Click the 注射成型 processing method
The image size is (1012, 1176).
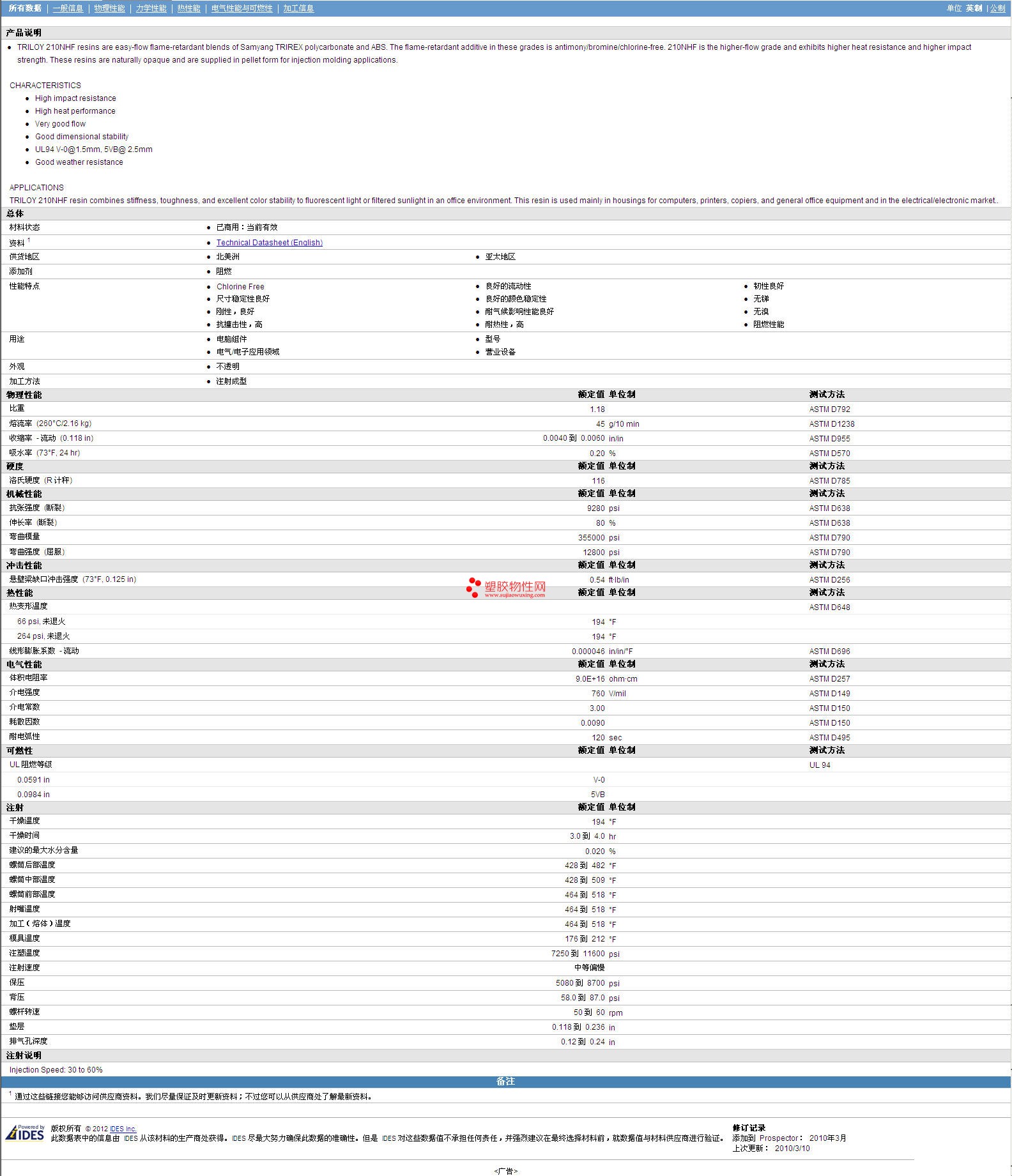tap(231, 381)
